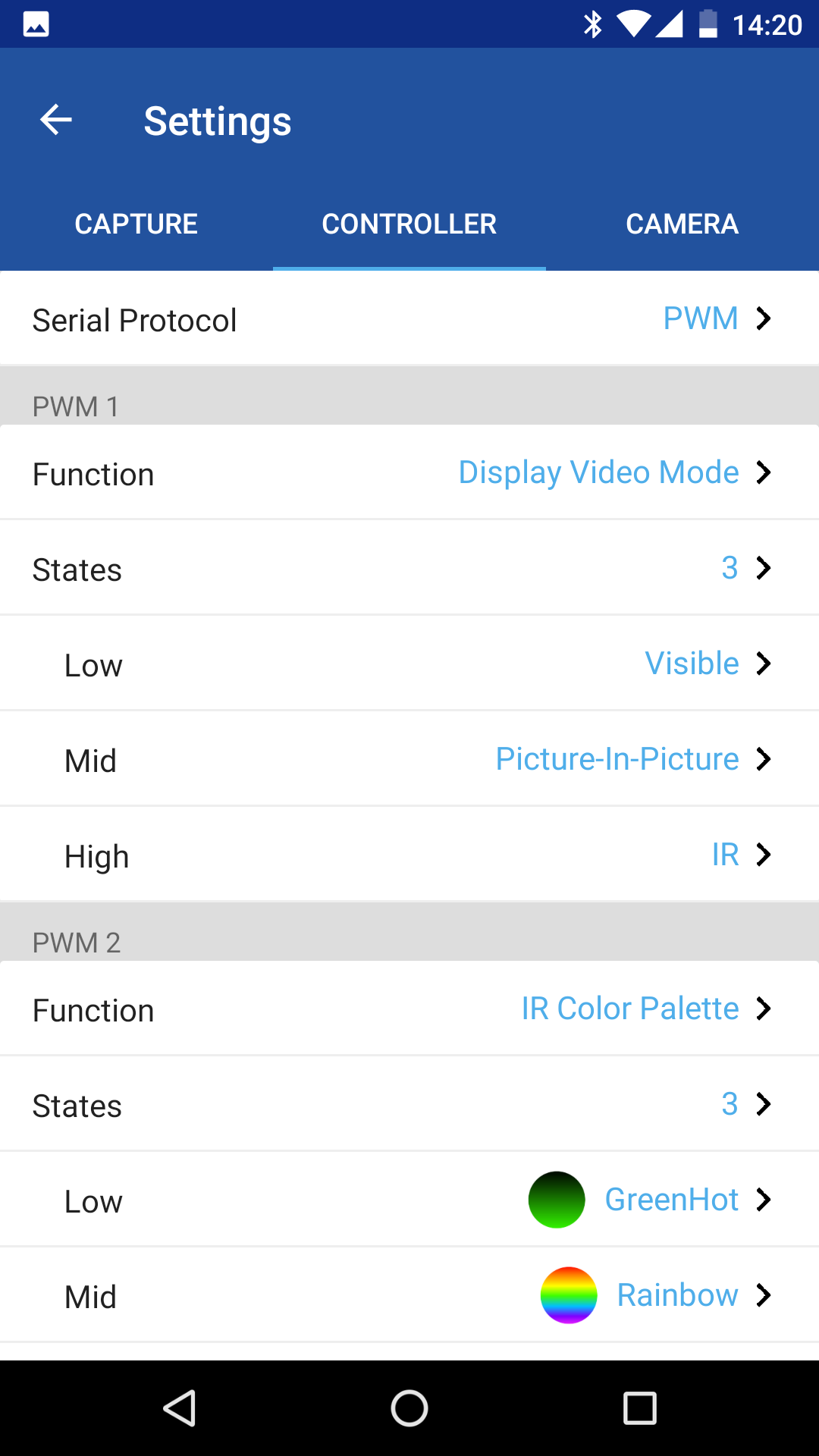Tap the Rainbow palette swatch circle
Screen dimensions: 819x1456
click(569, 1295)
